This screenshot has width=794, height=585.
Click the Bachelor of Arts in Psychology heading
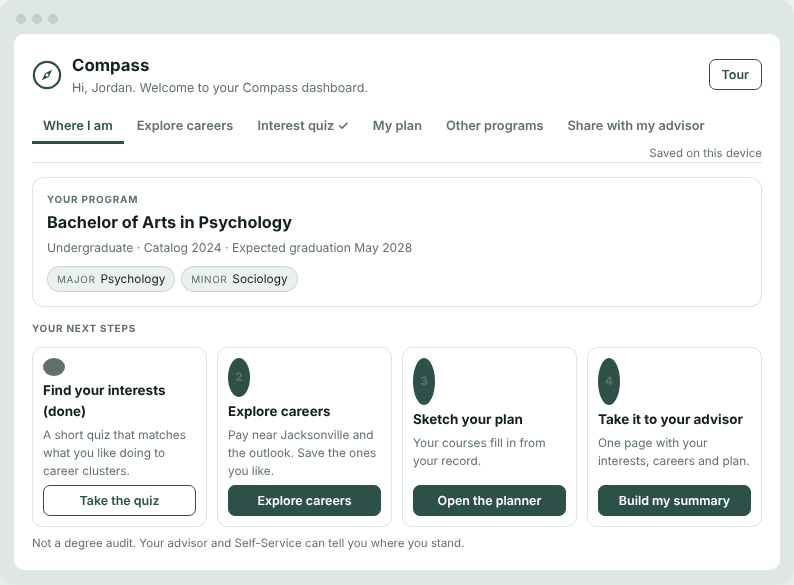(169, 222)
